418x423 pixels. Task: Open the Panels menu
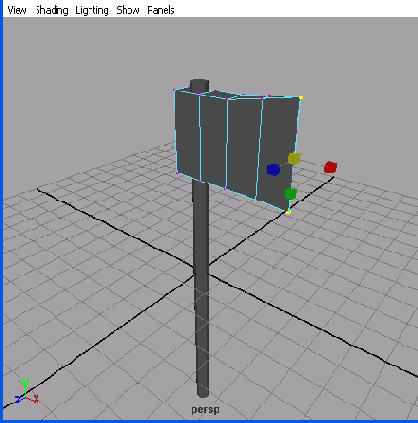pyautogui.click(x=161, y=10)
